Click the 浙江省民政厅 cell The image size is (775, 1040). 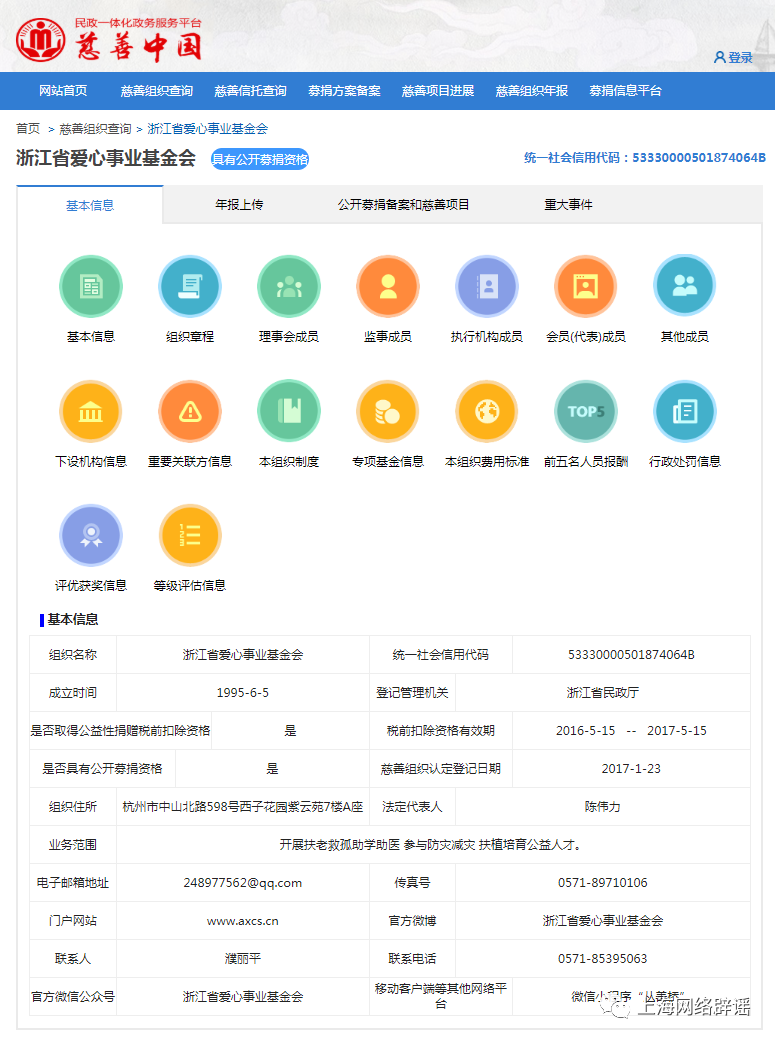pos(602,692)
